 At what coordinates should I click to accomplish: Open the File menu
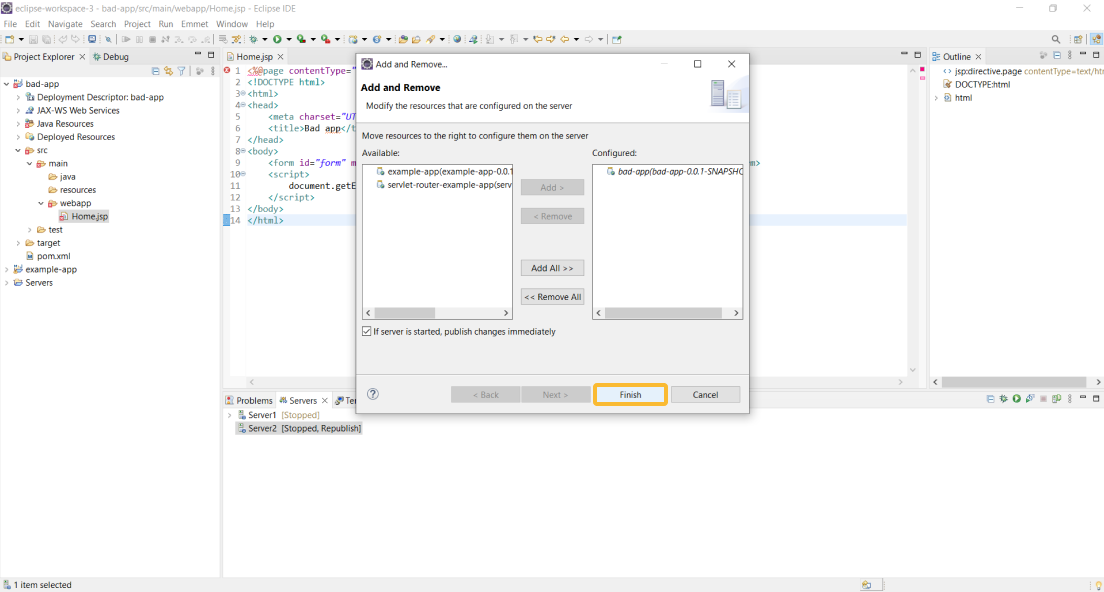[x=11, y=24]
